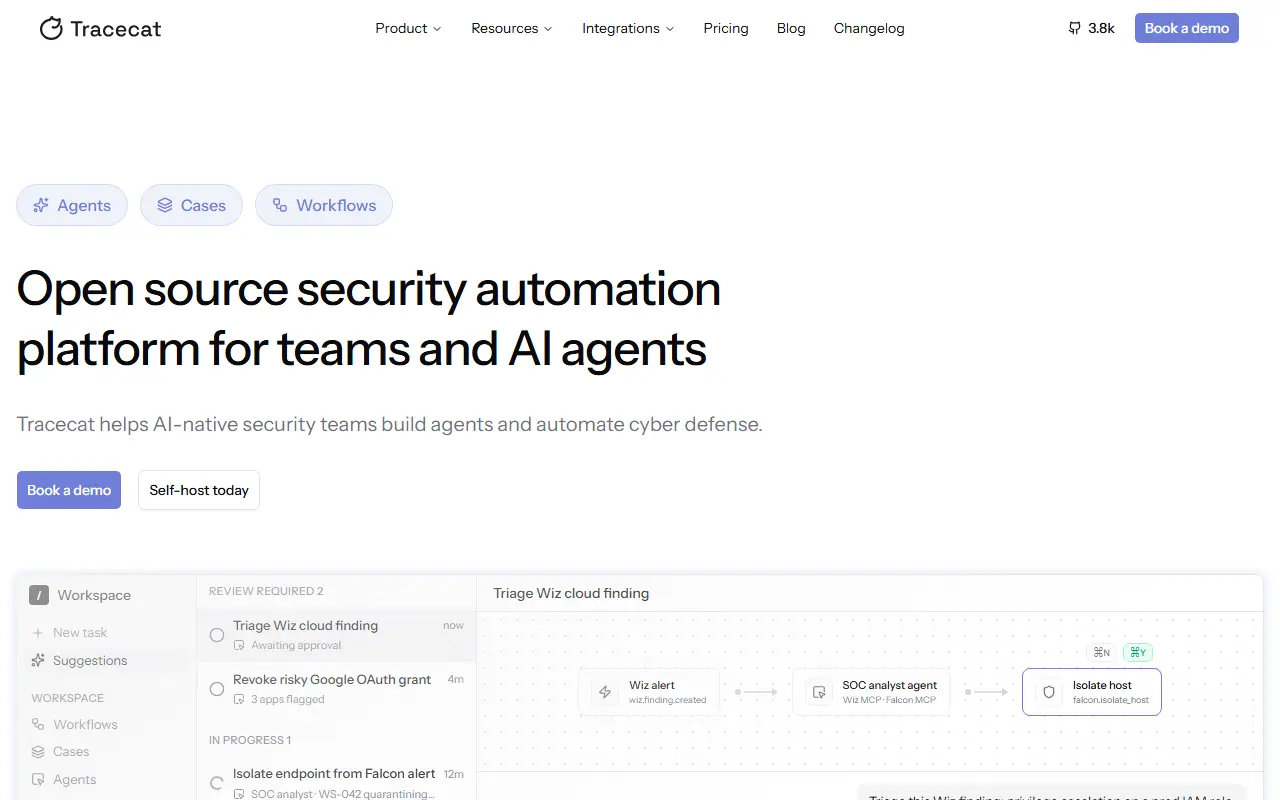Screen dimensions: 1280x800
Task: Click the spinner beside Isolate endpoint from Falcon alert
Action: pos(217,783)
